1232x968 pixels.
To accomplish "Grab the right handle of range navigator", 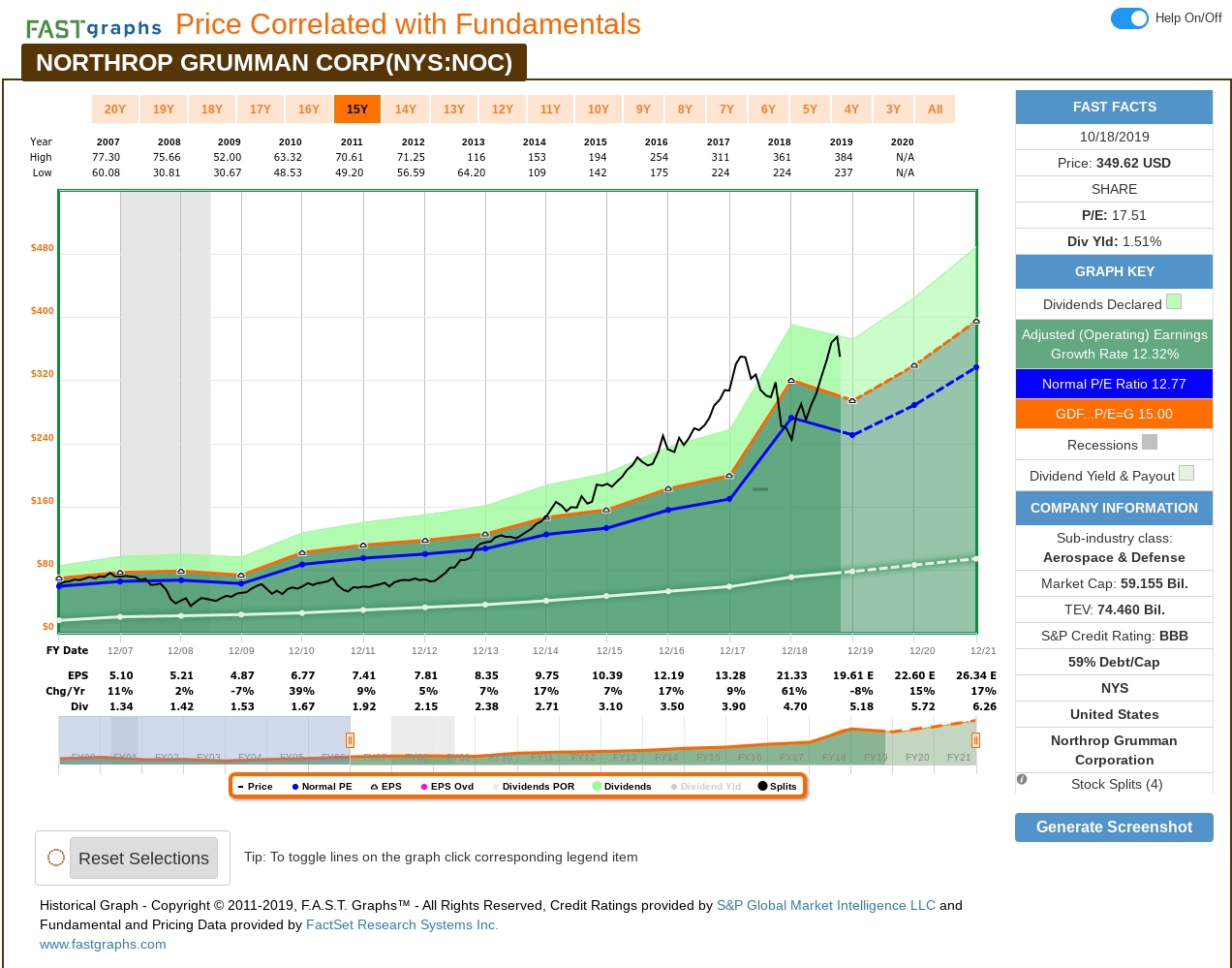I will click(x=975, y=740).
